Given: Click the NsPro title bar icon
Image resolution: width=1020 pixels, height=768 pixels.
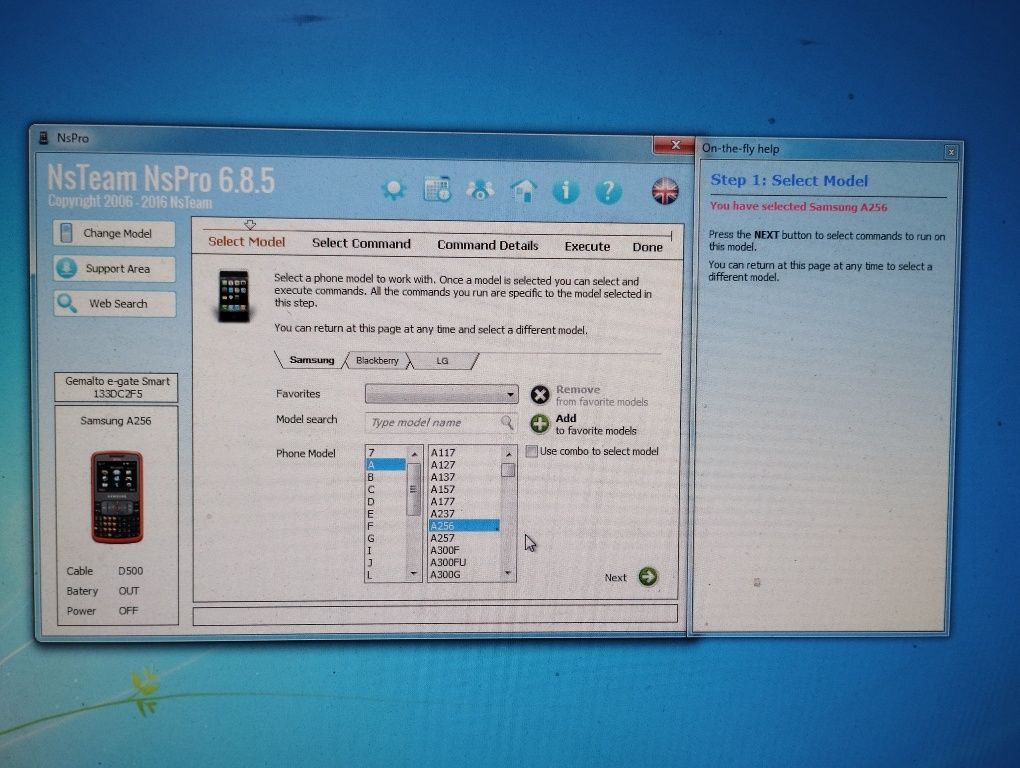Looking at the screenshot, I should [x=44, y=138].
